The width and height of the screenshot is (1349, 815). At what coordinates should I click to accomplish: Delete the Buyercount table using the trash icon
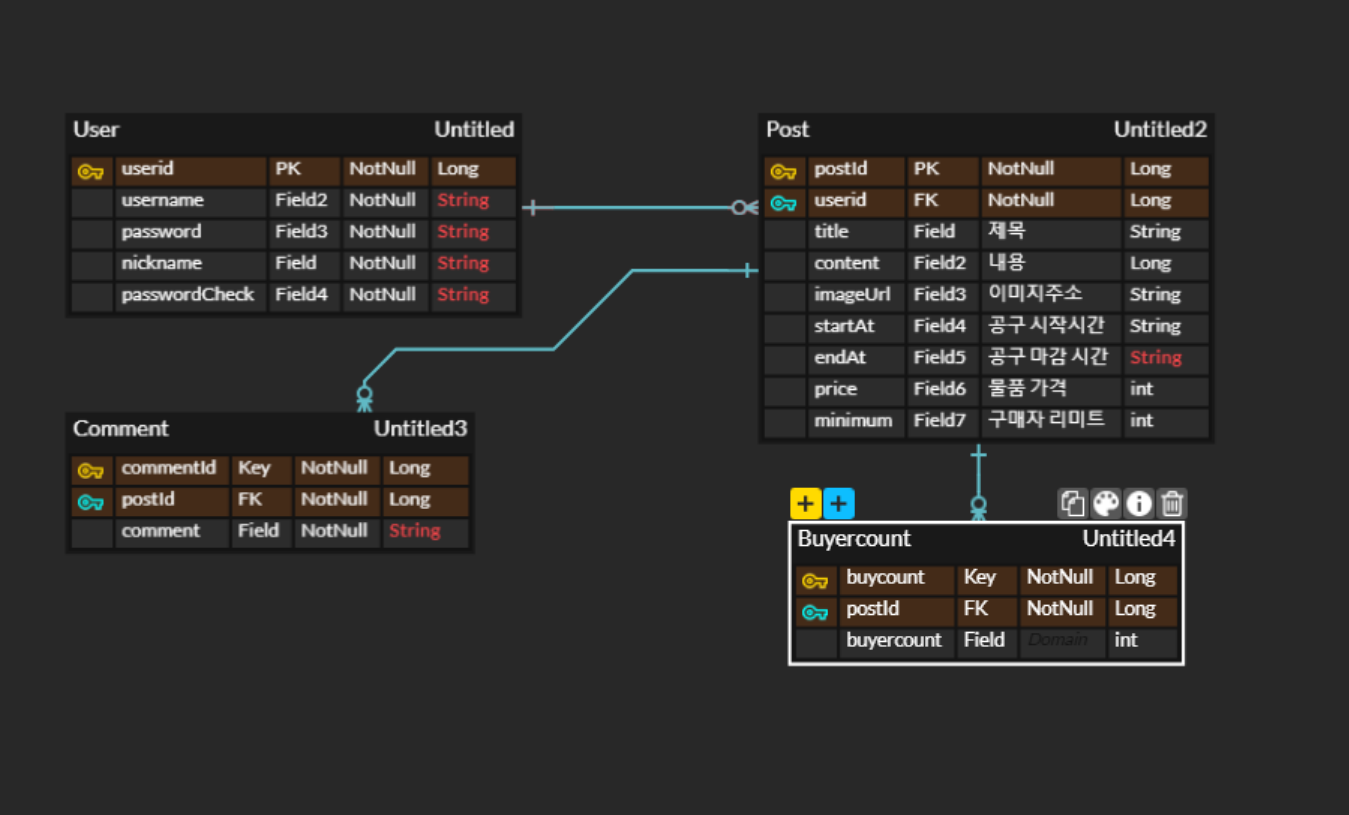point(1172,503)
